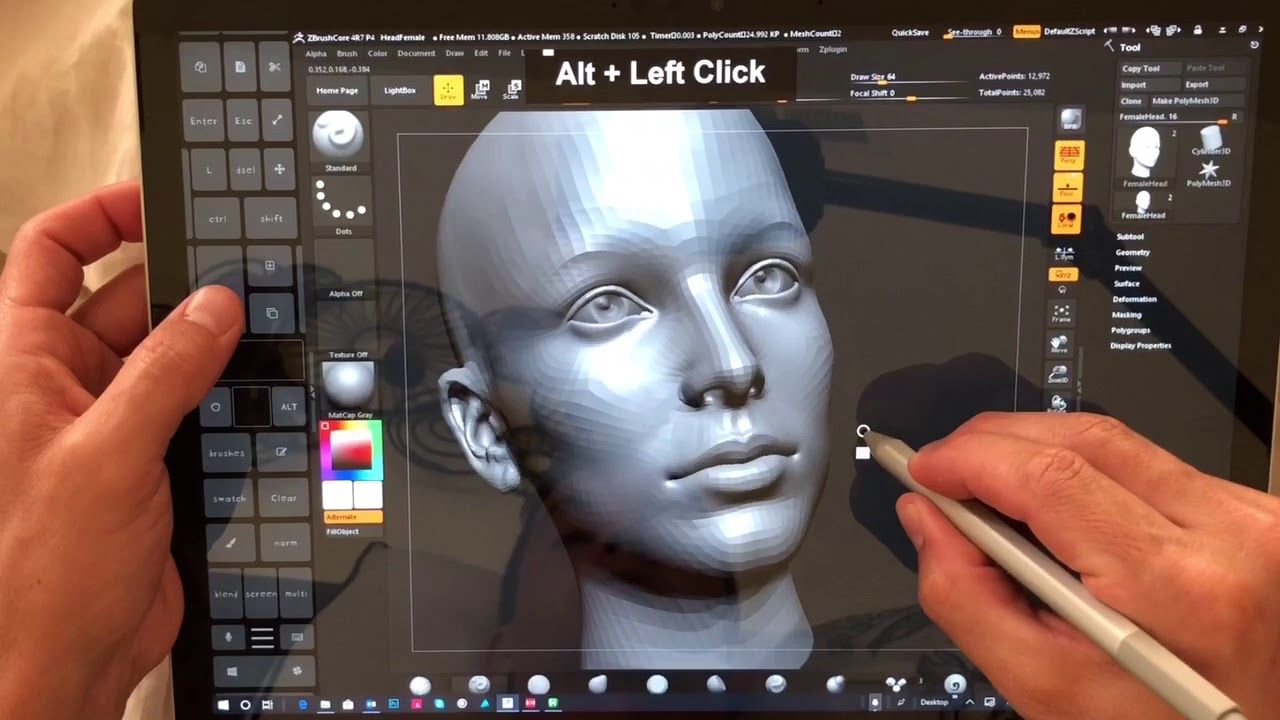Open the Edit menu
The height and width of the screenshot is (720, 1280).
pos(481,53)
